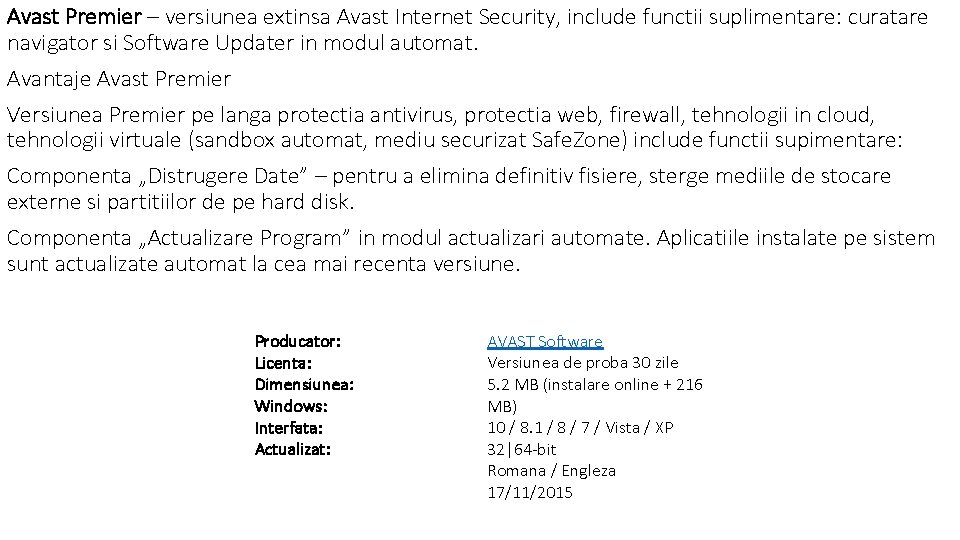The width and height of the screenshot is (960, 540).
Task: Click the Actualizat label
Action: coord(293,449)
